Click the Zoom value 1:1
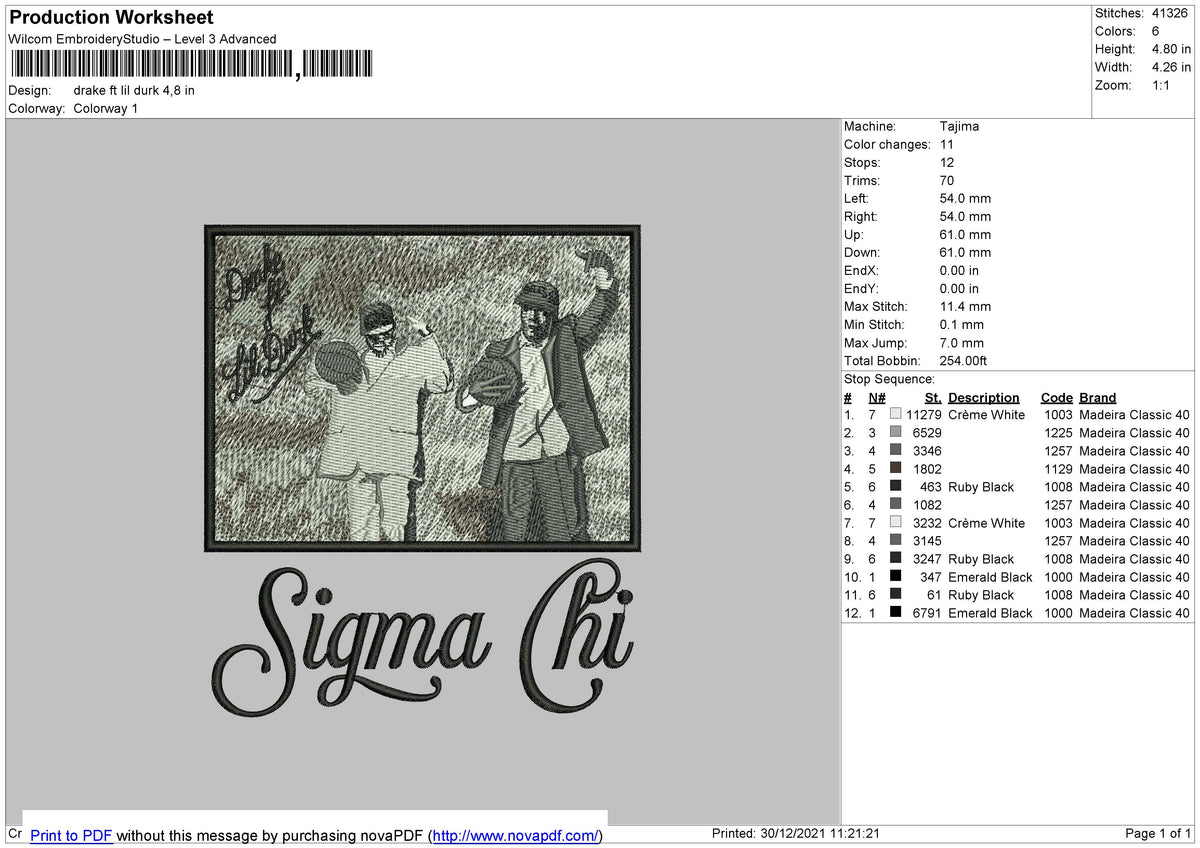The width and height of the screenshot is (1200, 848). click(x=1162, y=85)
